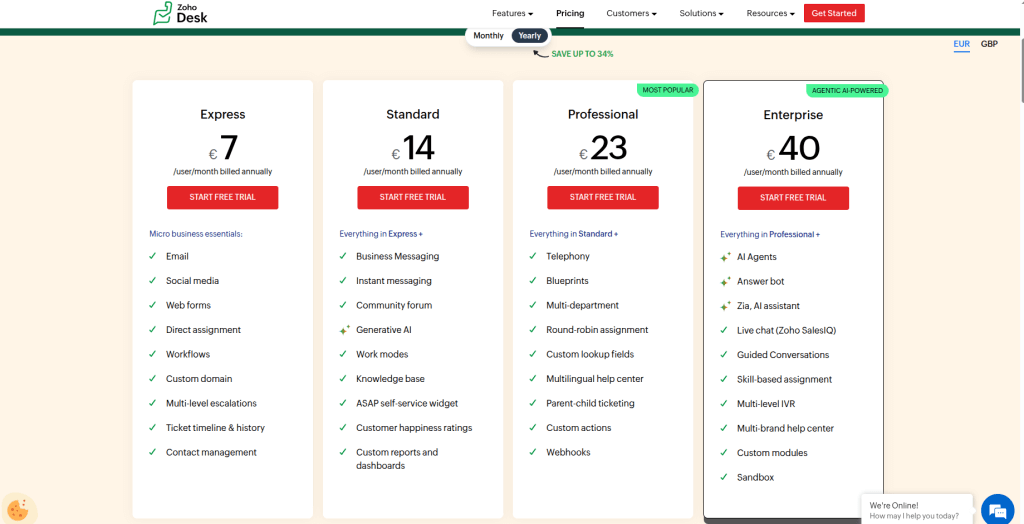
Task: Expand the Customers dropdown menu
Action: coord(632,13)
